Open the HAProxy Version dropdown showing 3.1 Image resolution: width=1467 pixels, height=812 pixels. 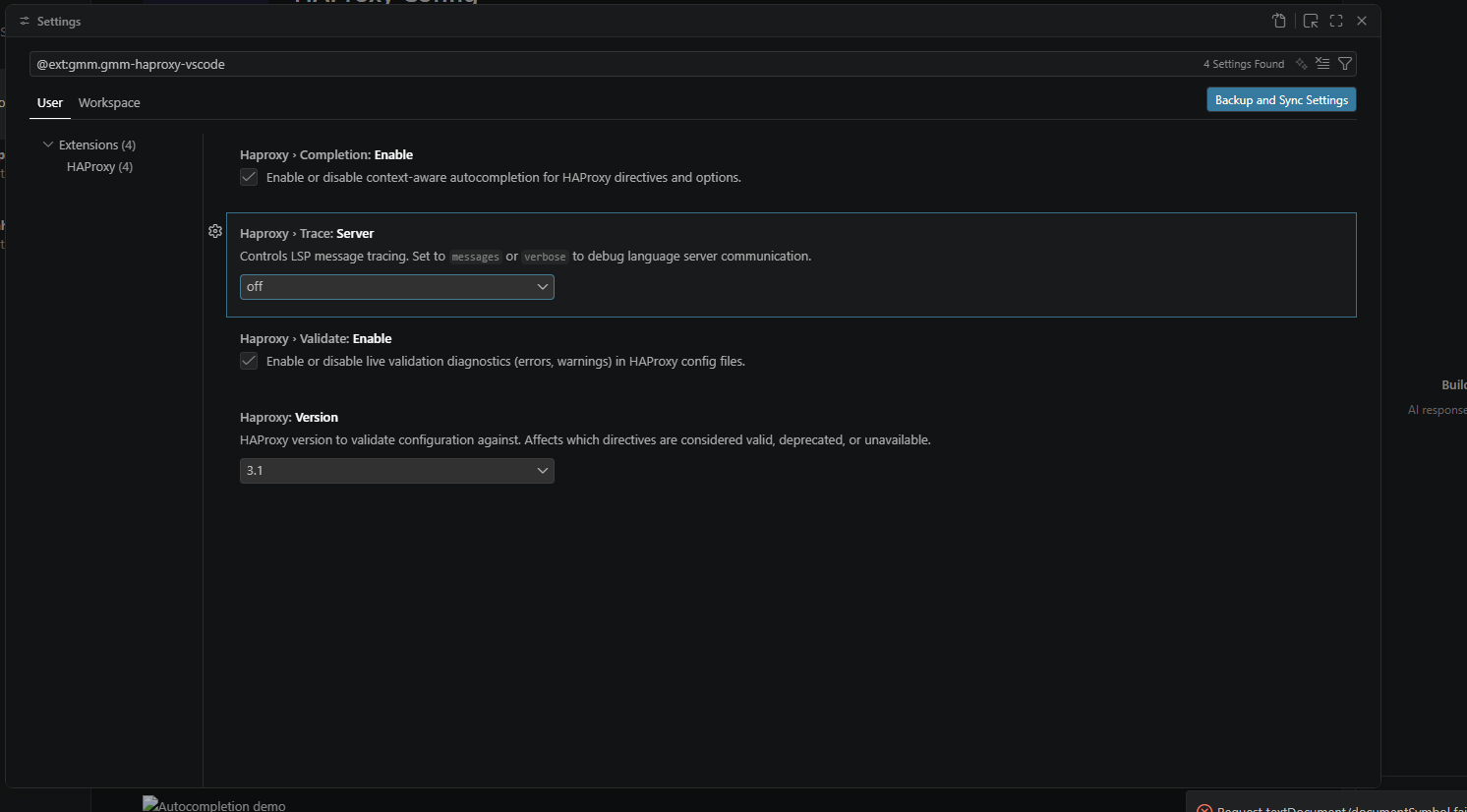[396, 470]
